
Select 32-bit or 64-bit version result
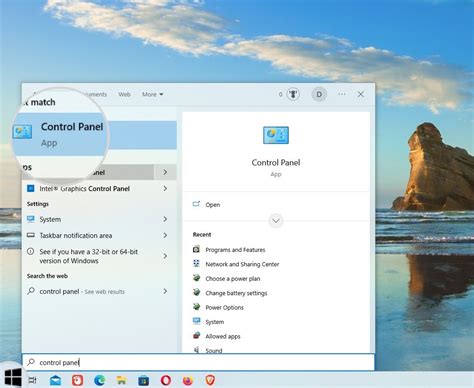[88, 256]
